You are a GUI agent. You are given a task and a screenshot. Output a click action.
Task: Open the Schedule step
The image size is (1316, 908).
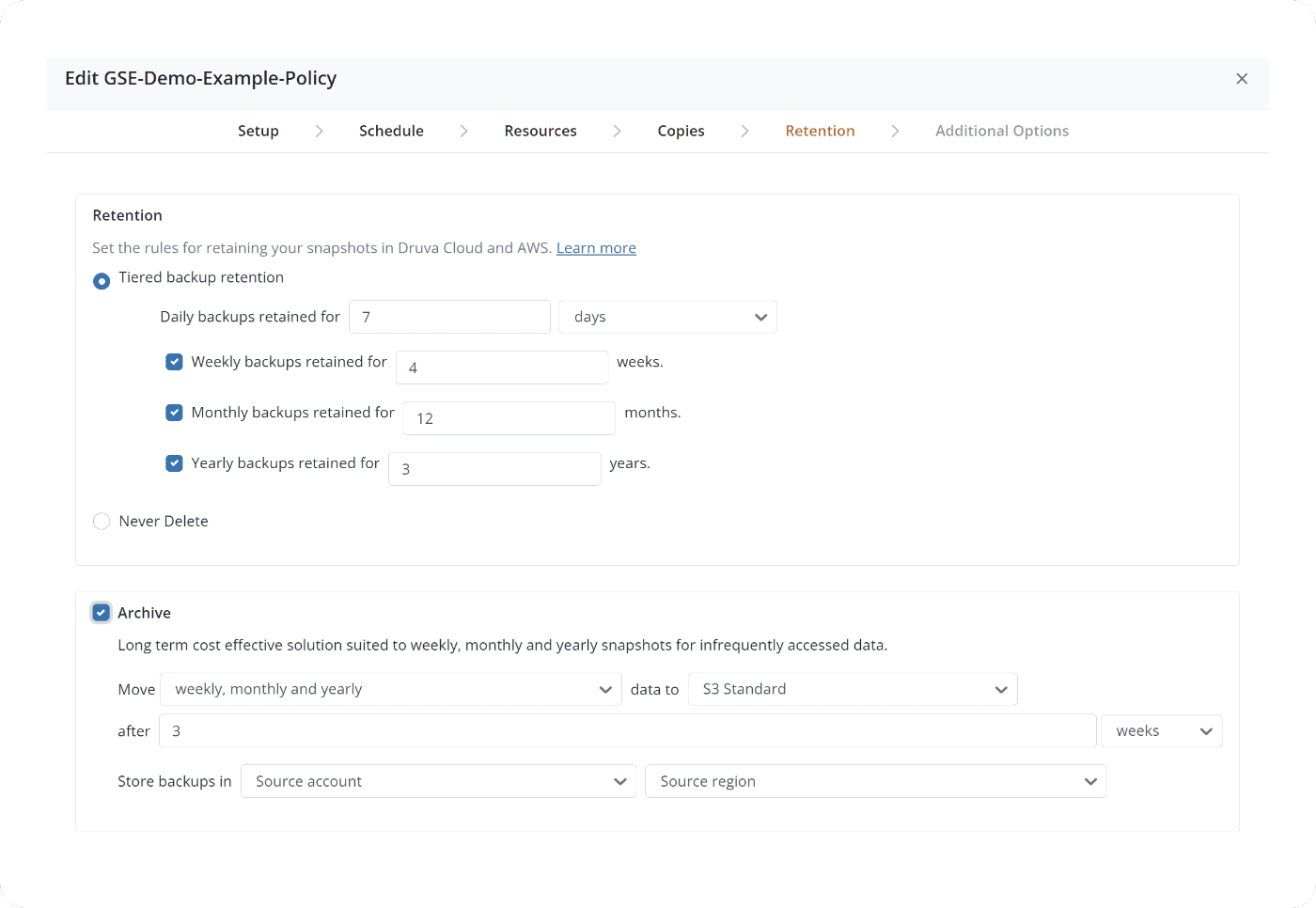pos(391,131)
